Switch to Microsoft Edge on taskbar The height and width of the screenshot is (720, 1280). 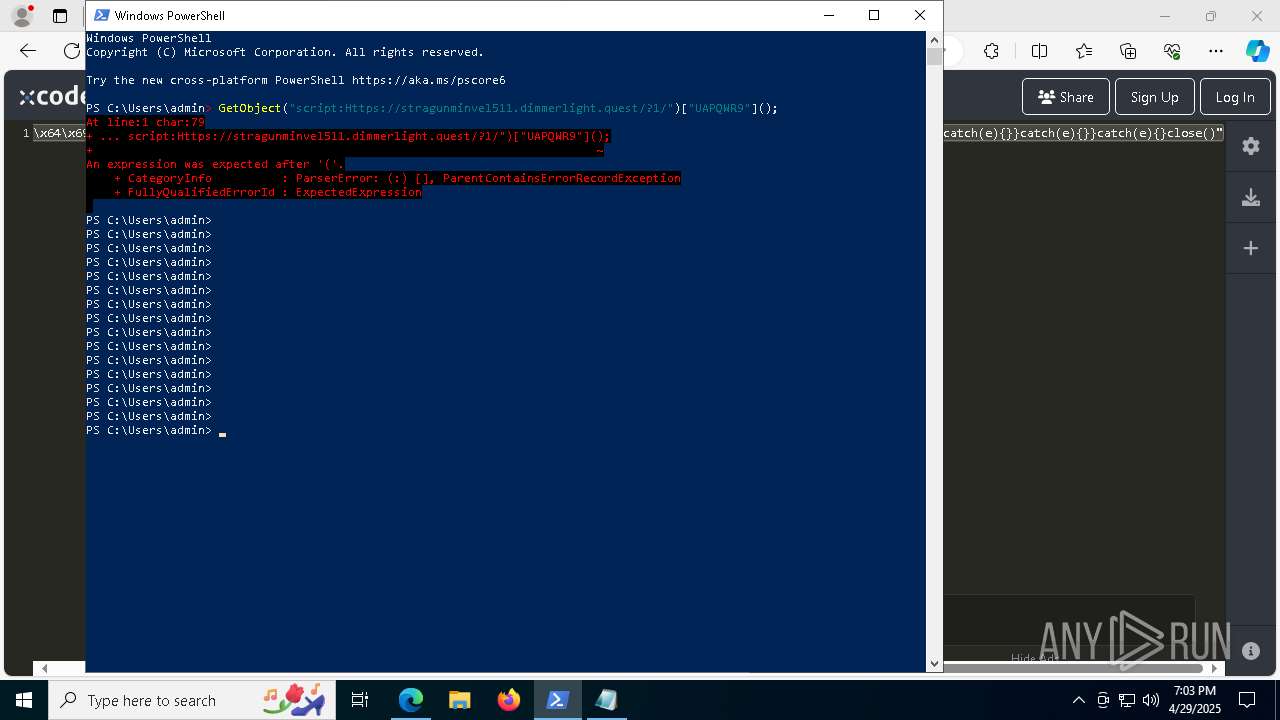click(x=411, y=700)
